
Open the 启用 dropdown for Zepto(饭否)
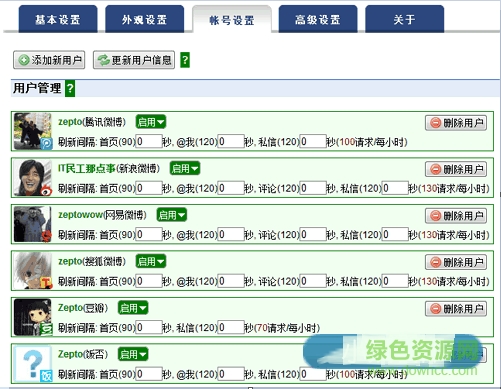point(133,354)
